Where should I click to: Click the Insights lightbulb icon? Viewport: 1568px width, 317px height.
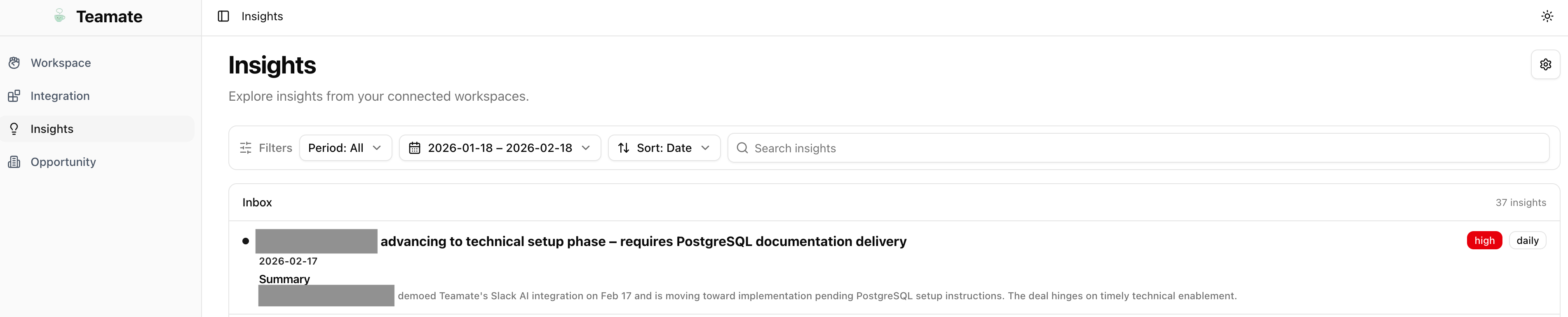click(x=14, y=129)
